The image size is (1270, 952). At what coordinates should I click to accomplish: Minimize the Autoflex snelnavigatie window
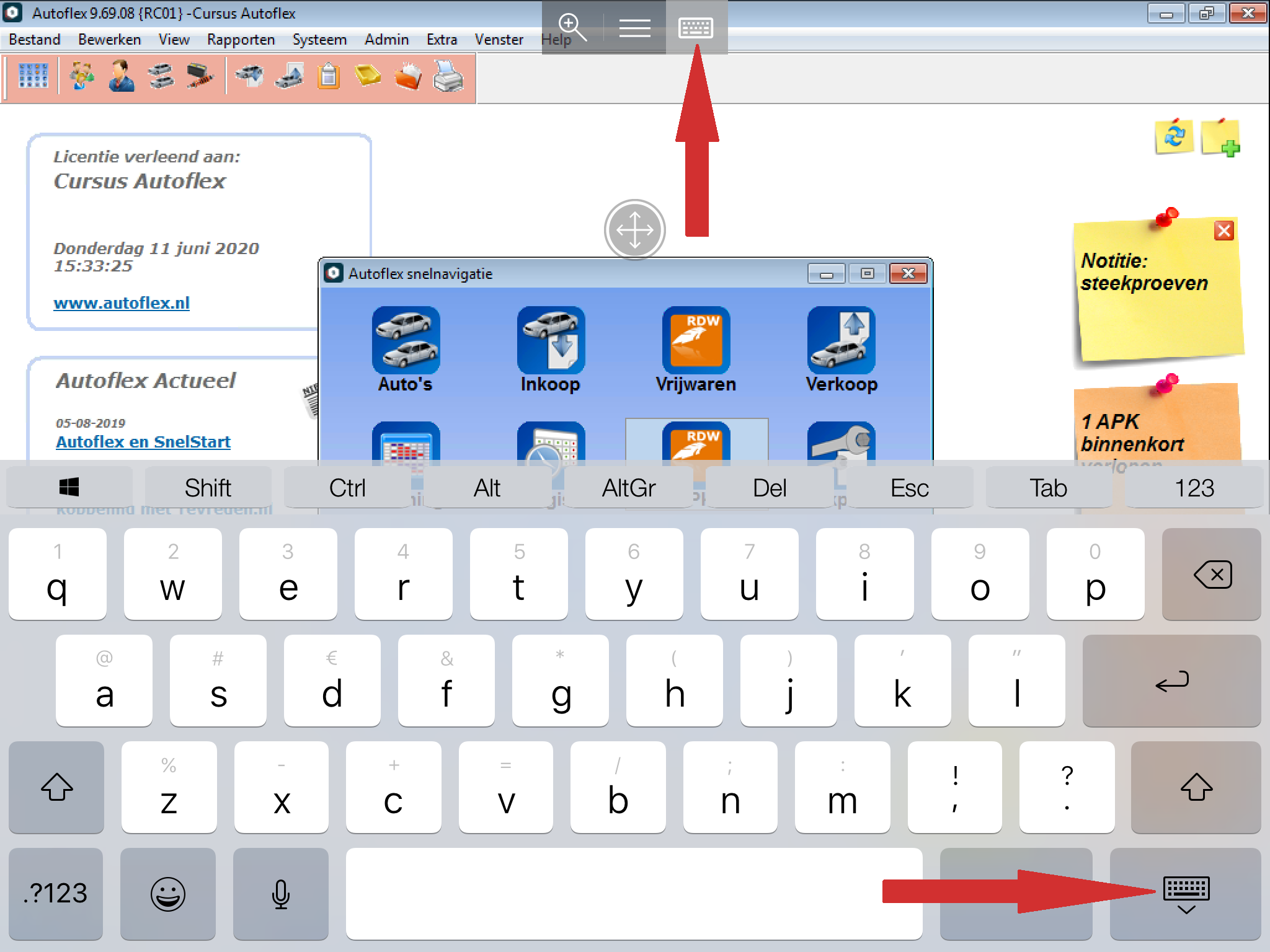[x=826, y=273]
